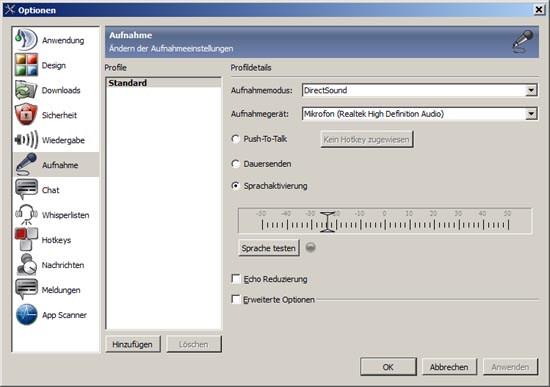Click the Anwenden button

(510, 367)
